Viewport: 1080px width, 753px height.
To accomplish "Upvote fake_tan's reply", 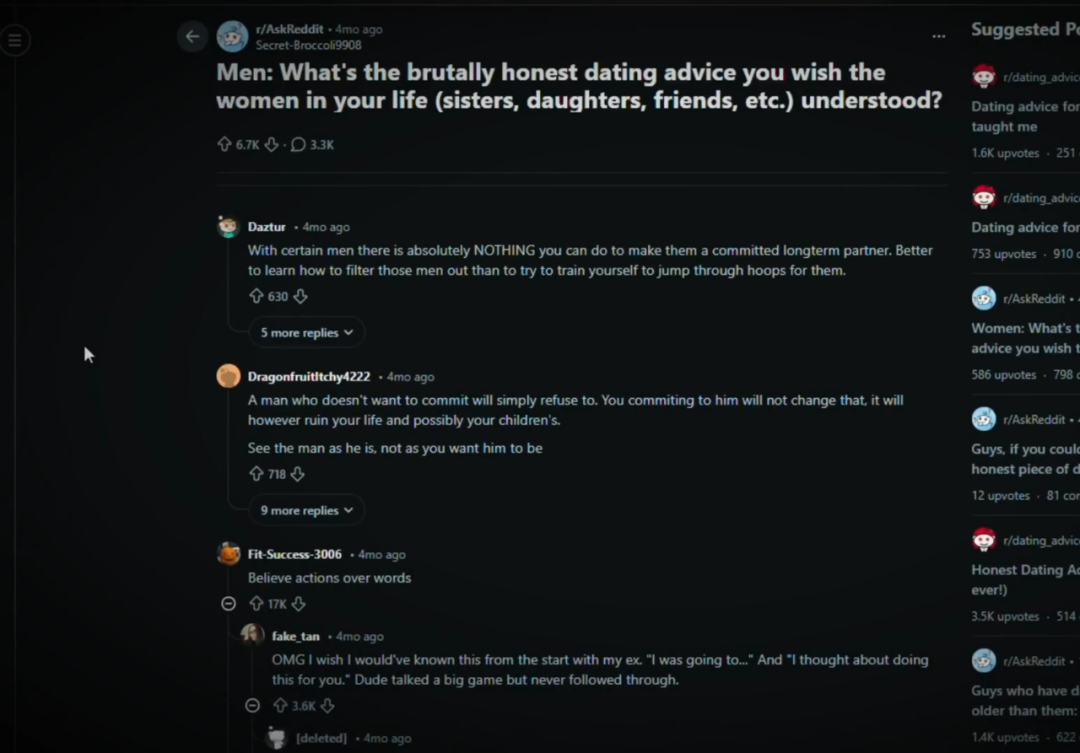I will (x=280, y=706).
